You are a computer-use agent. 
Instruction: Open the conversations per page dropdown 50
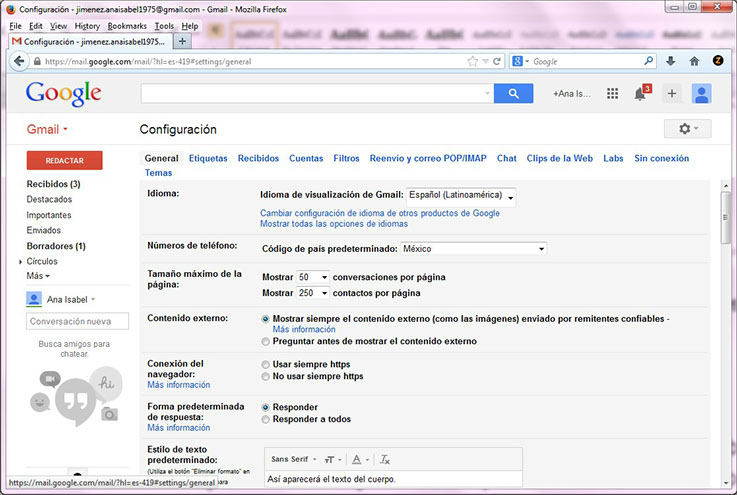click(313, 277)
